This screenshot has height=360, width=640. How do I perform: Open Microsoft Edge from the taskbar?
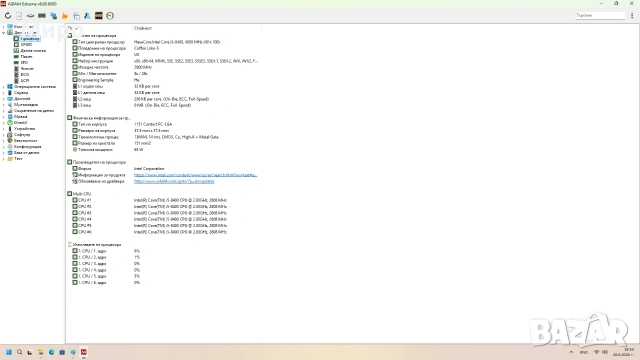(x=51, y=352)
